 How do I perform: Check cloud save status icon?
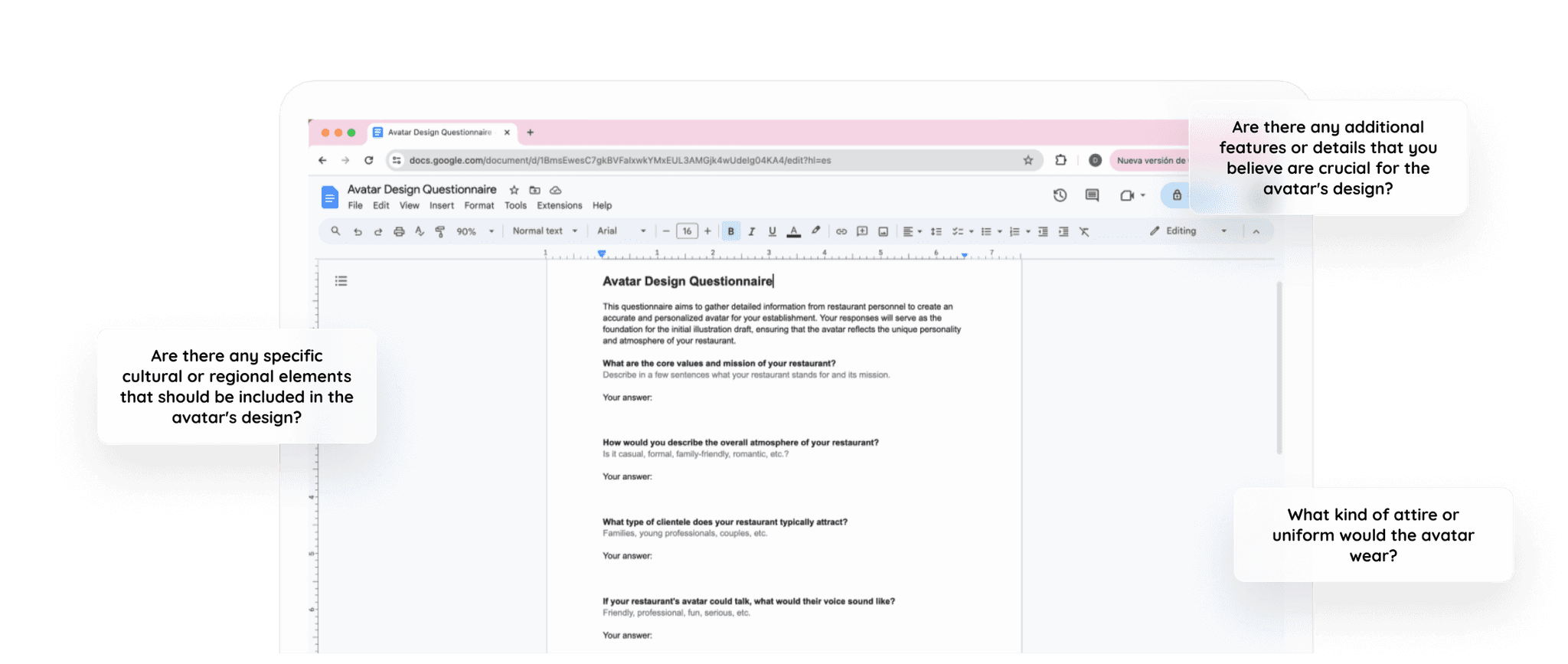coord(556,190)
